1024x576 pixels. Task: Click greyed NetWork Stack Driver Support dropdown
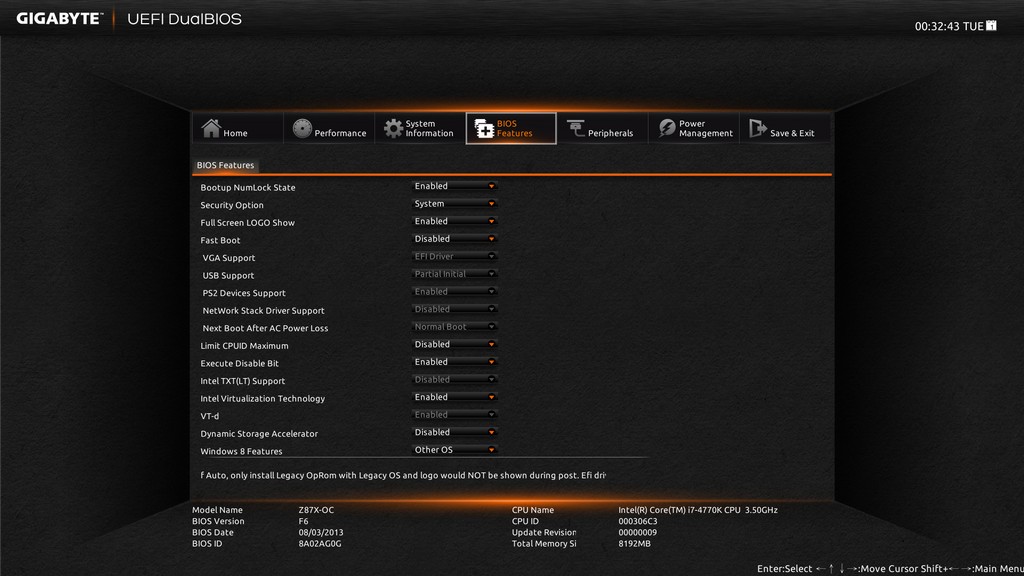[455, 310]
